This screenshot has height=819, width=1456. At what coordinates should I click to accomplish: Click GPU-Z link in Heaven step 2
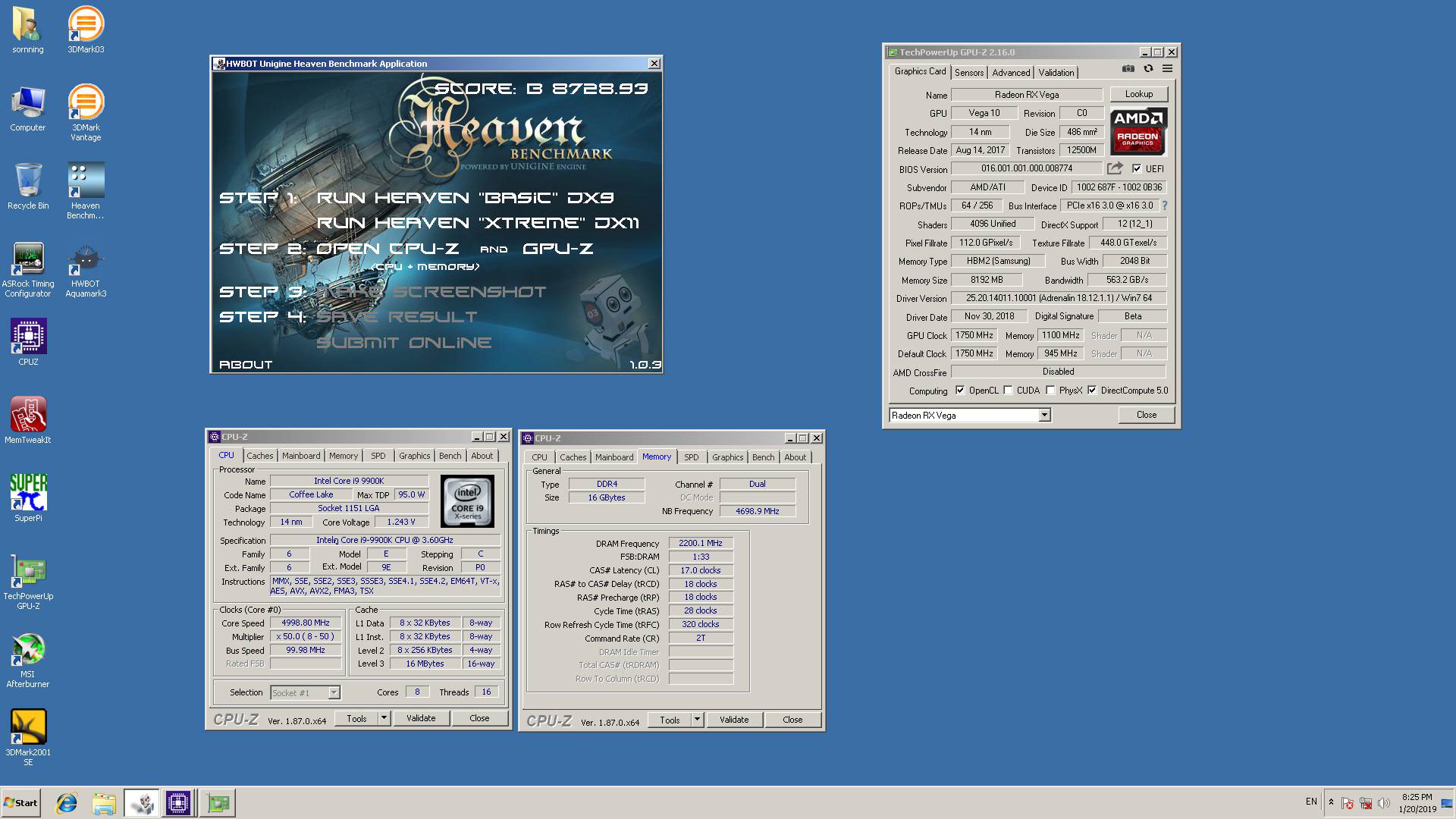pyautogui.click(x=558, y=249)
